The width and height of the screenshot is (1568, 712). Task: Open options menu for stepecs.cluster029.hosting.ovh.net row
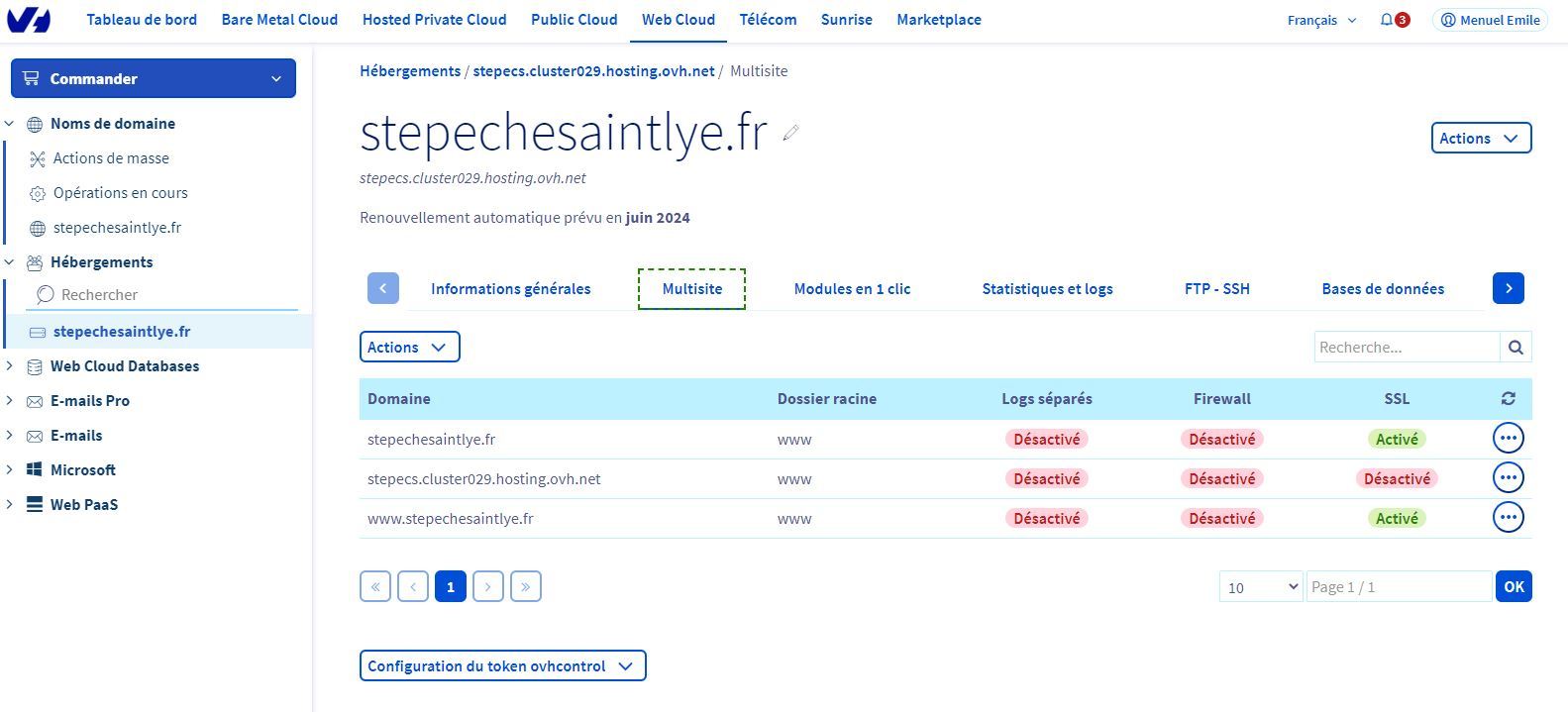point(1508,478)
